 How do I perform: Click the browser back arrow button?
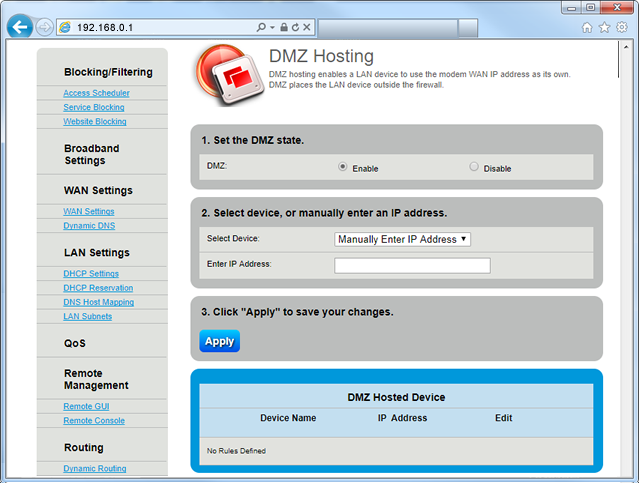coord(19,27)
